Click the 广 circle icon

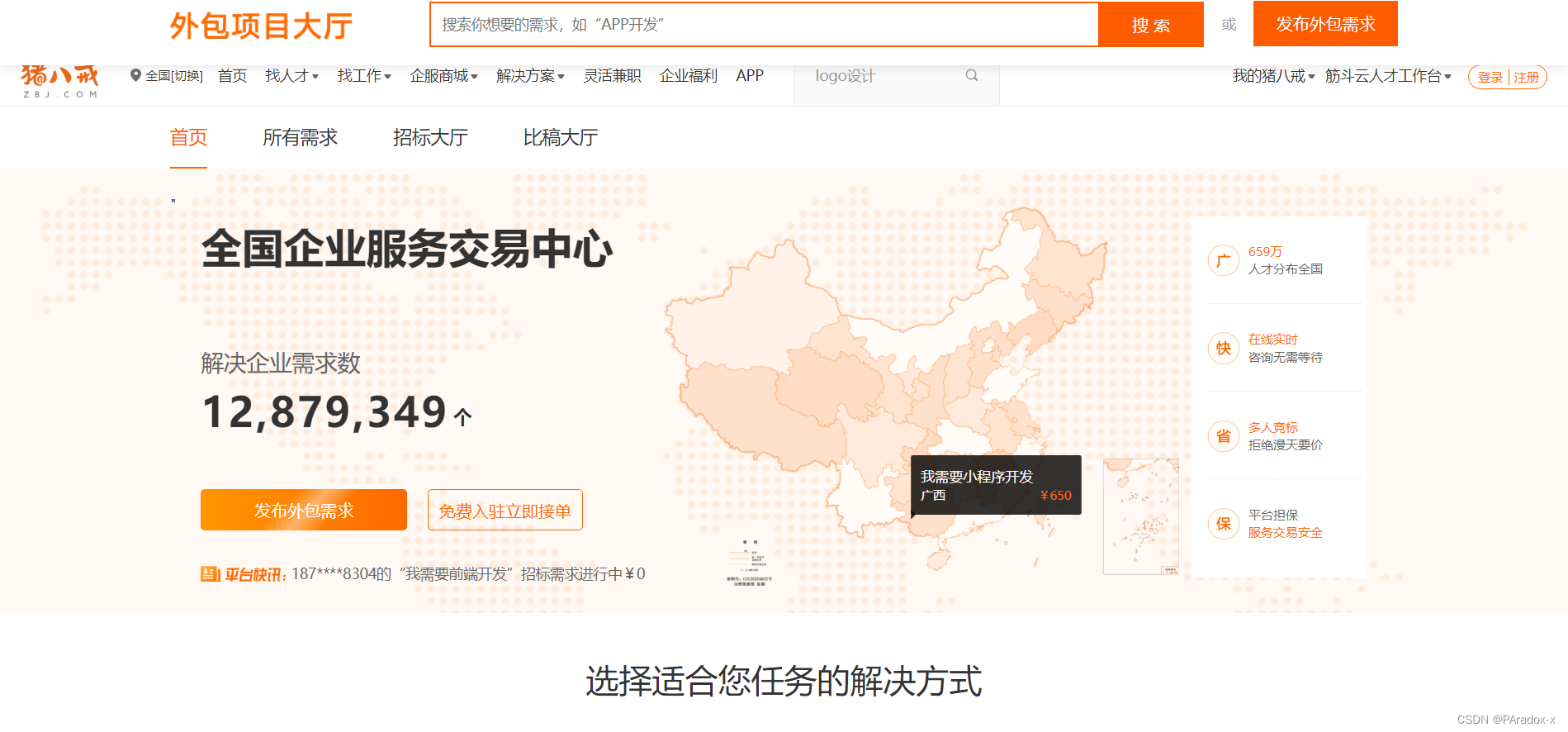click(1223, 260)
